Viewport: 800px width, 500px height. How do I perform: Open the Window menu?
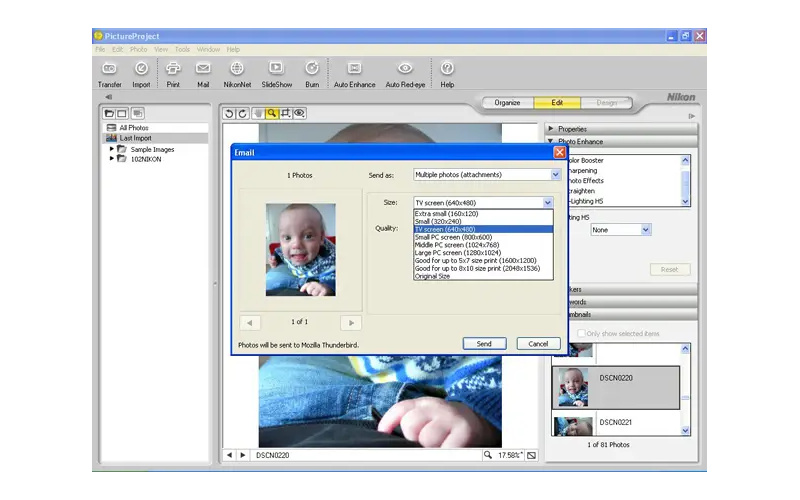208,49
